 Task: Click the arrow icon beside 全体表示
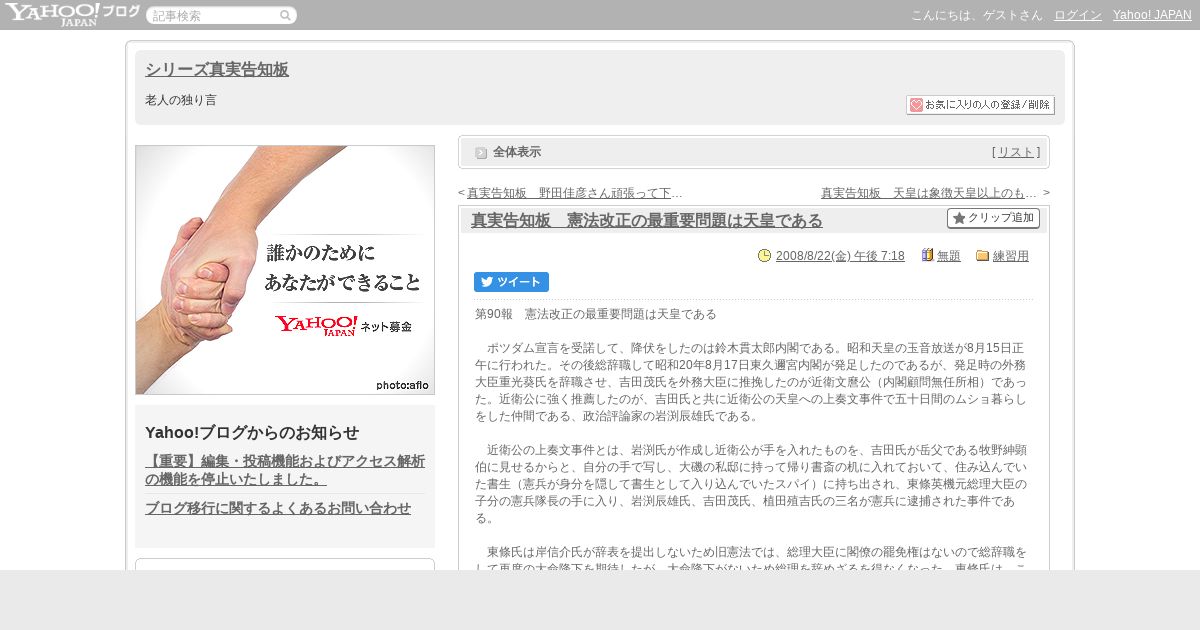481,153
